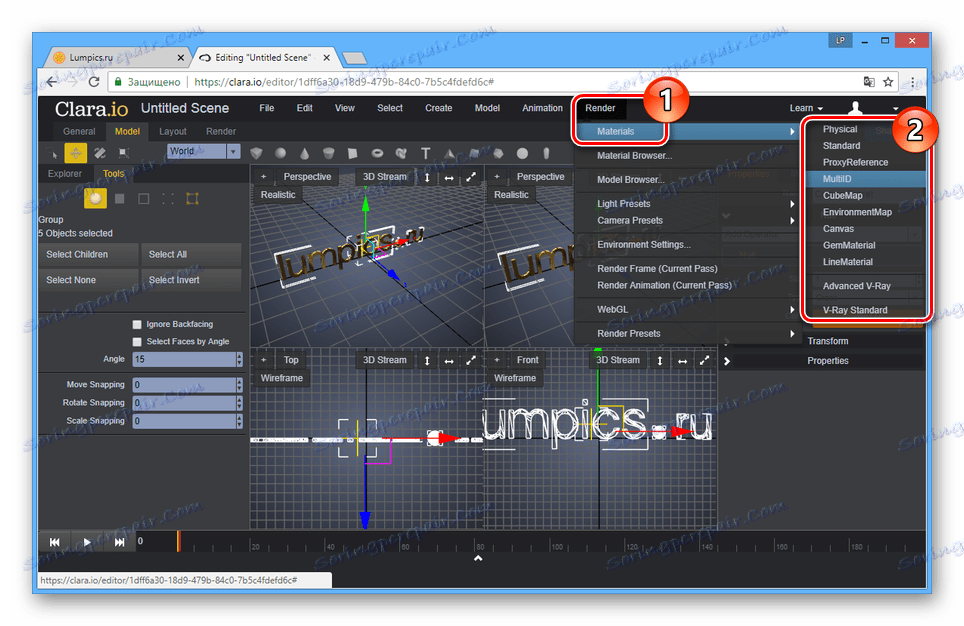Click the Select All button
This screenshot has height=626, width=964.
(191, 255)
